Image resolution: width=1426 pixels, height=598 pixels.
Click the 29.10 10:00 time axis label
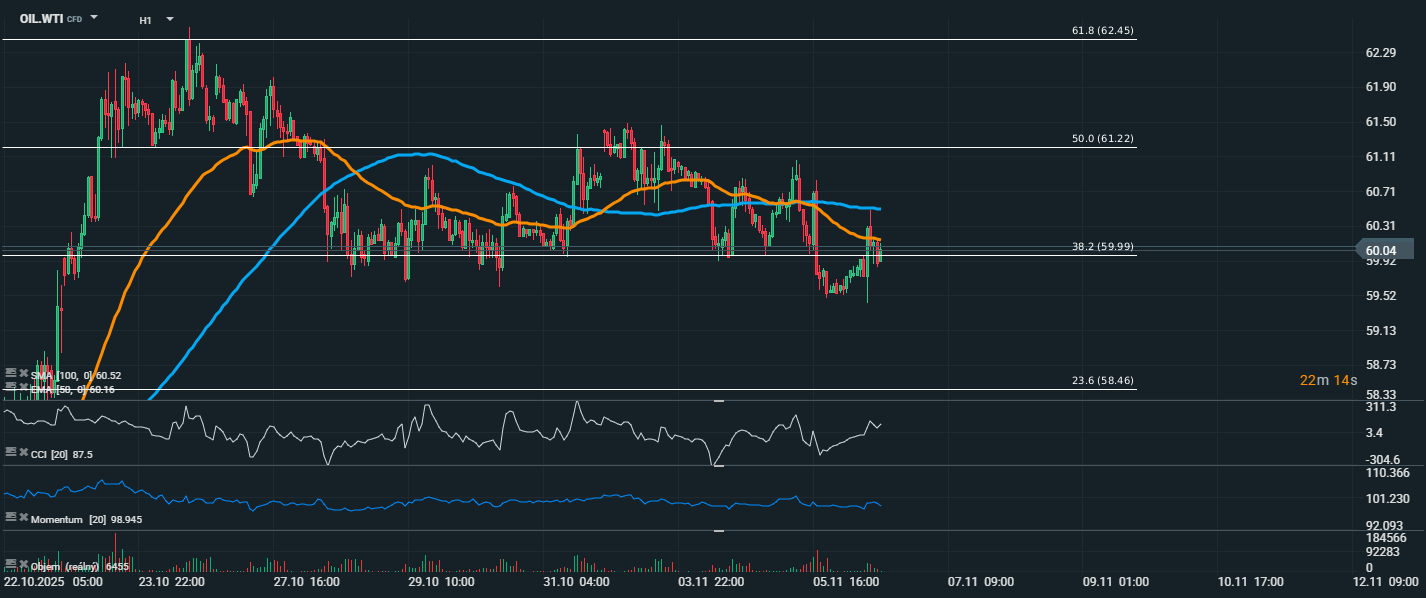coord(443,581)
